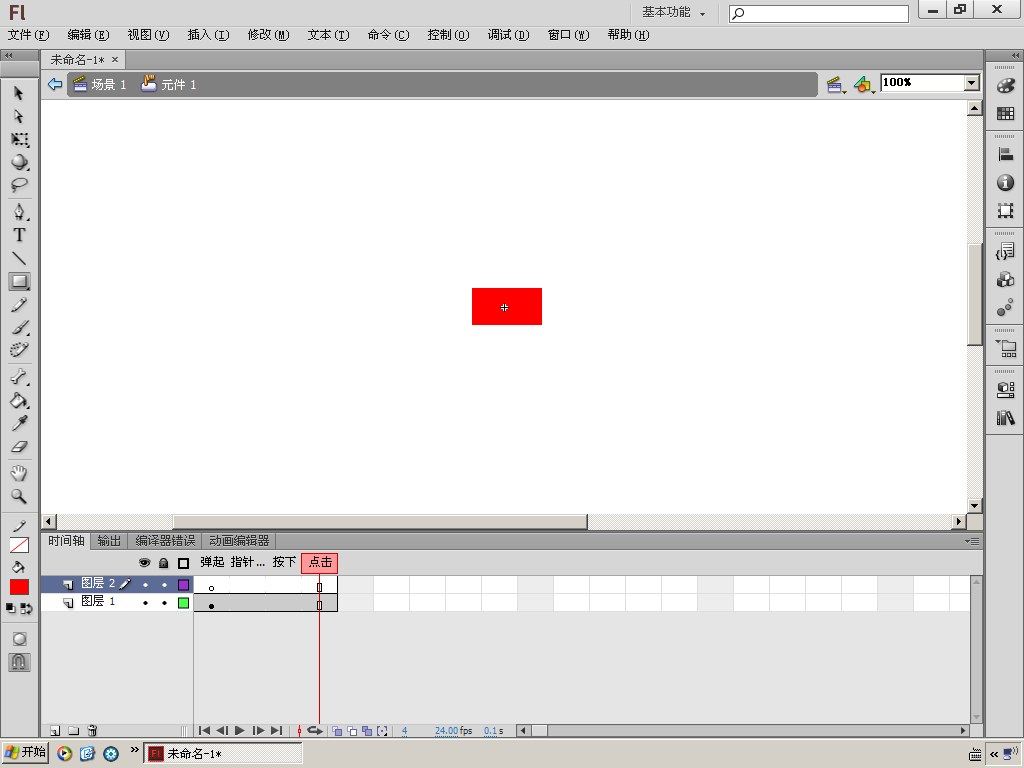Open the Color panel palette icon
The image size is (1024, 768).
point(1006,86)
